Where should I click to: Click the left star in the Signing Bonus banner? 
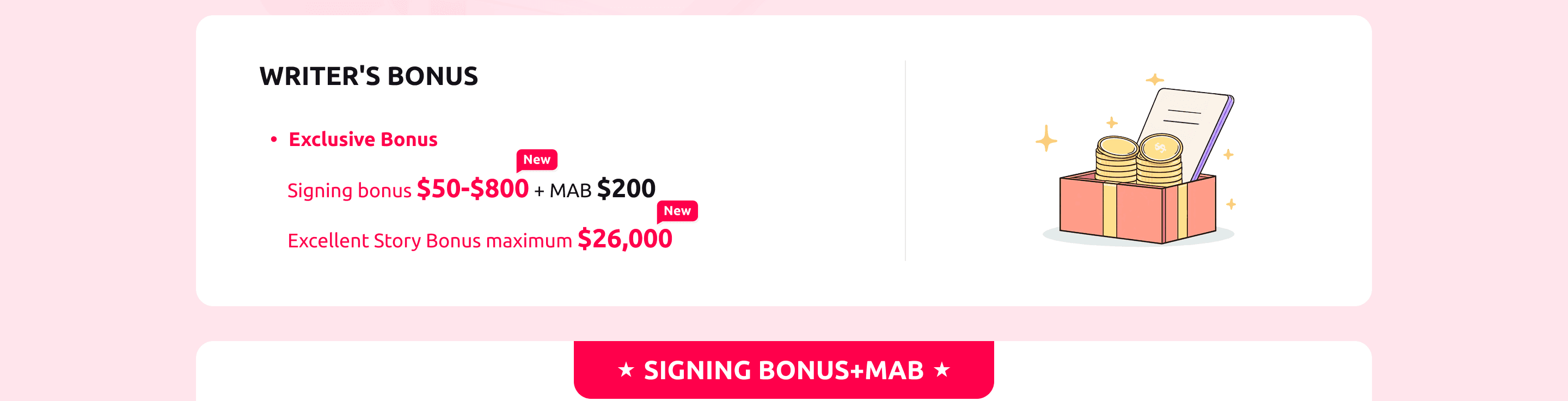coord(626,370)
